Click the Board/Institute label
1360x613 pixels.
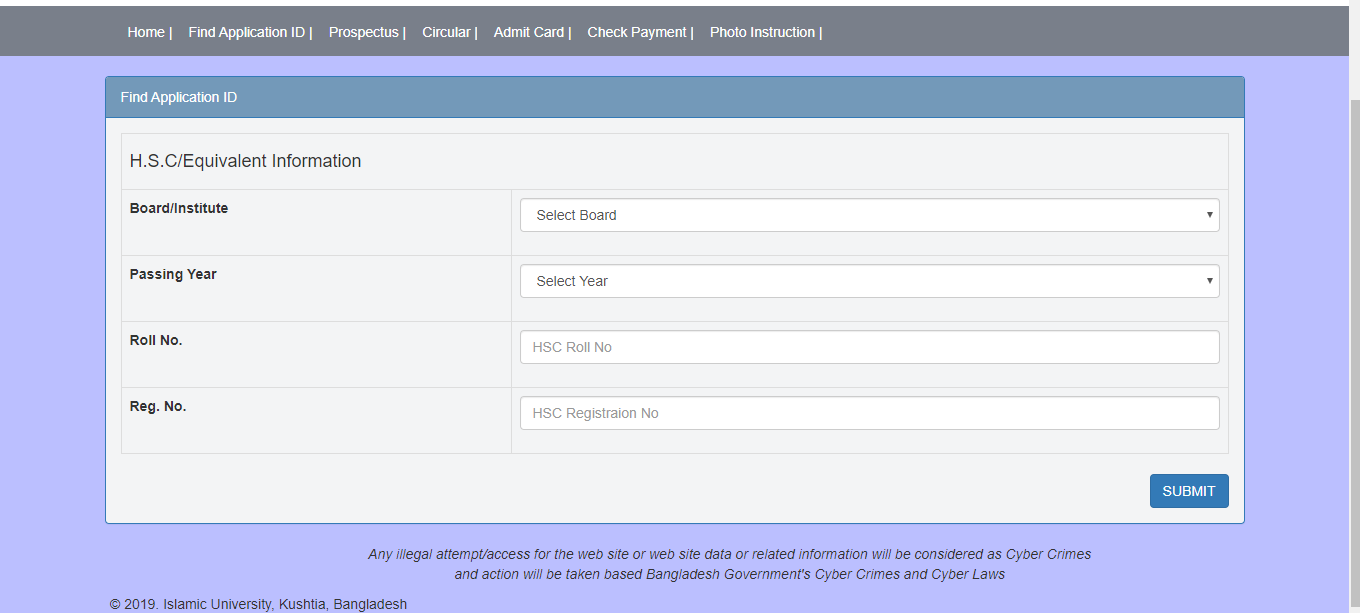tap(179, 208)
